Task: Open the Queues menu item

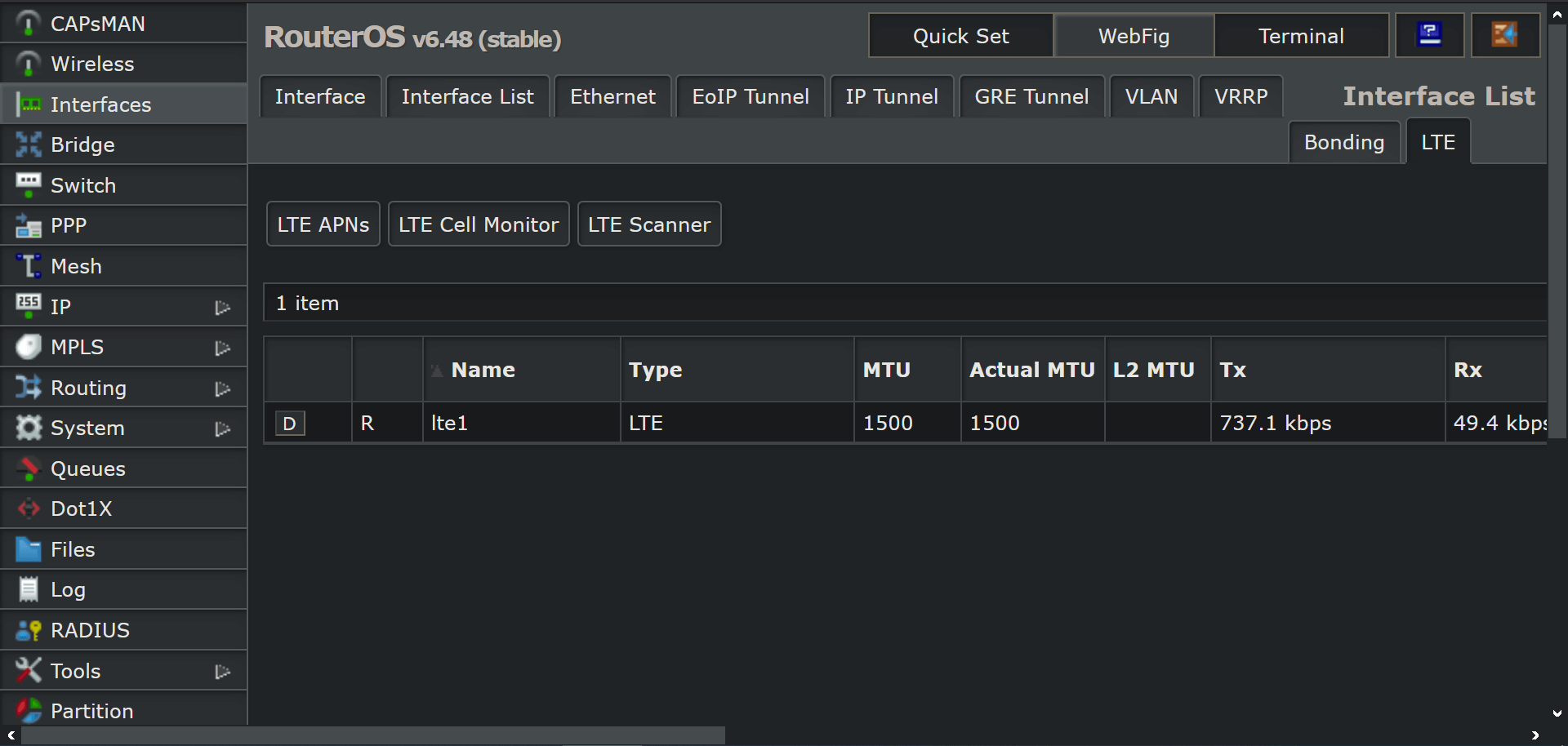Action: [124, 468]
